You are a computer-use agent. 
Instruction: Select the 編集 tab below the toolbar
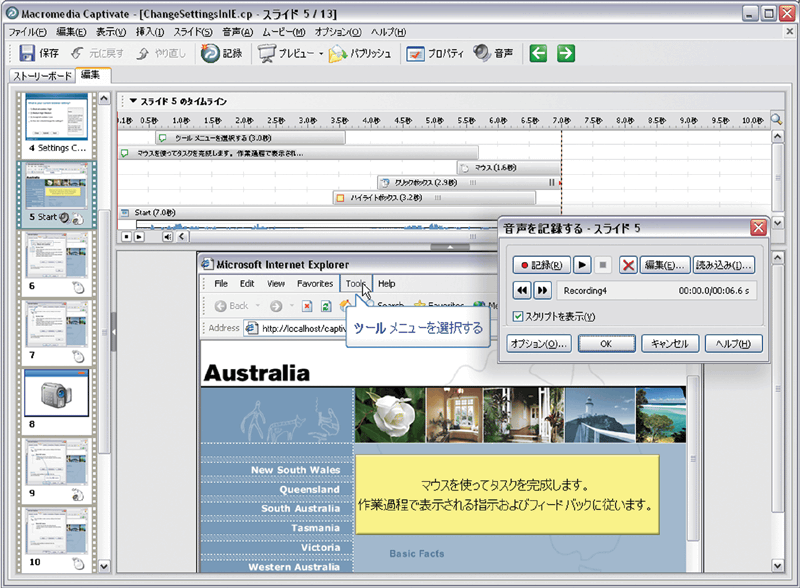pos(91,75)
